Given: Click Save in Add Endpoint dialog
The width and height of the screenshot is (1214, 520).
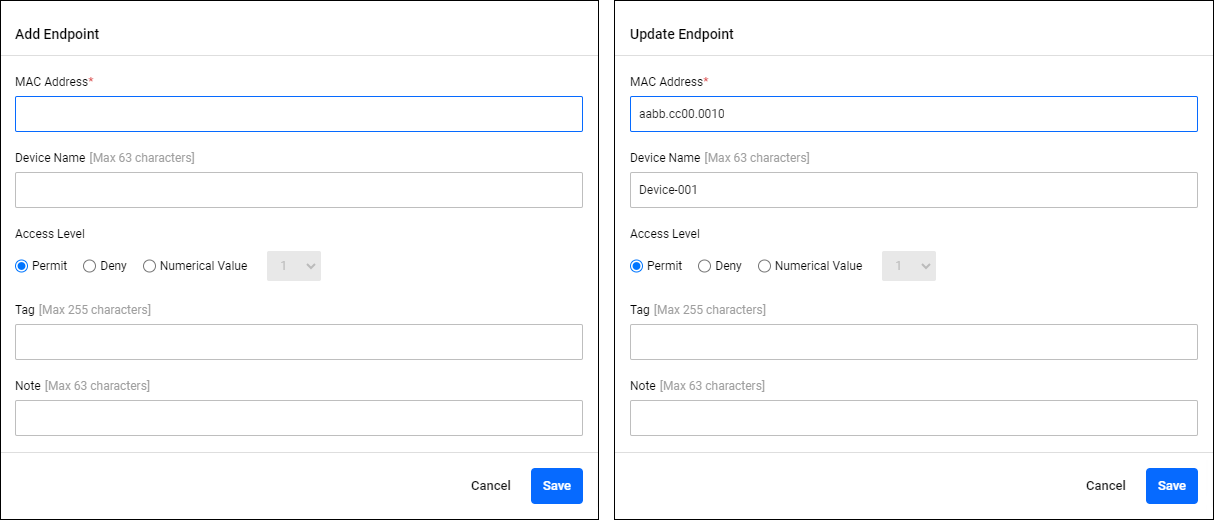Looking at the screenshot, I should pyautogui.click(x=556, y=486).
